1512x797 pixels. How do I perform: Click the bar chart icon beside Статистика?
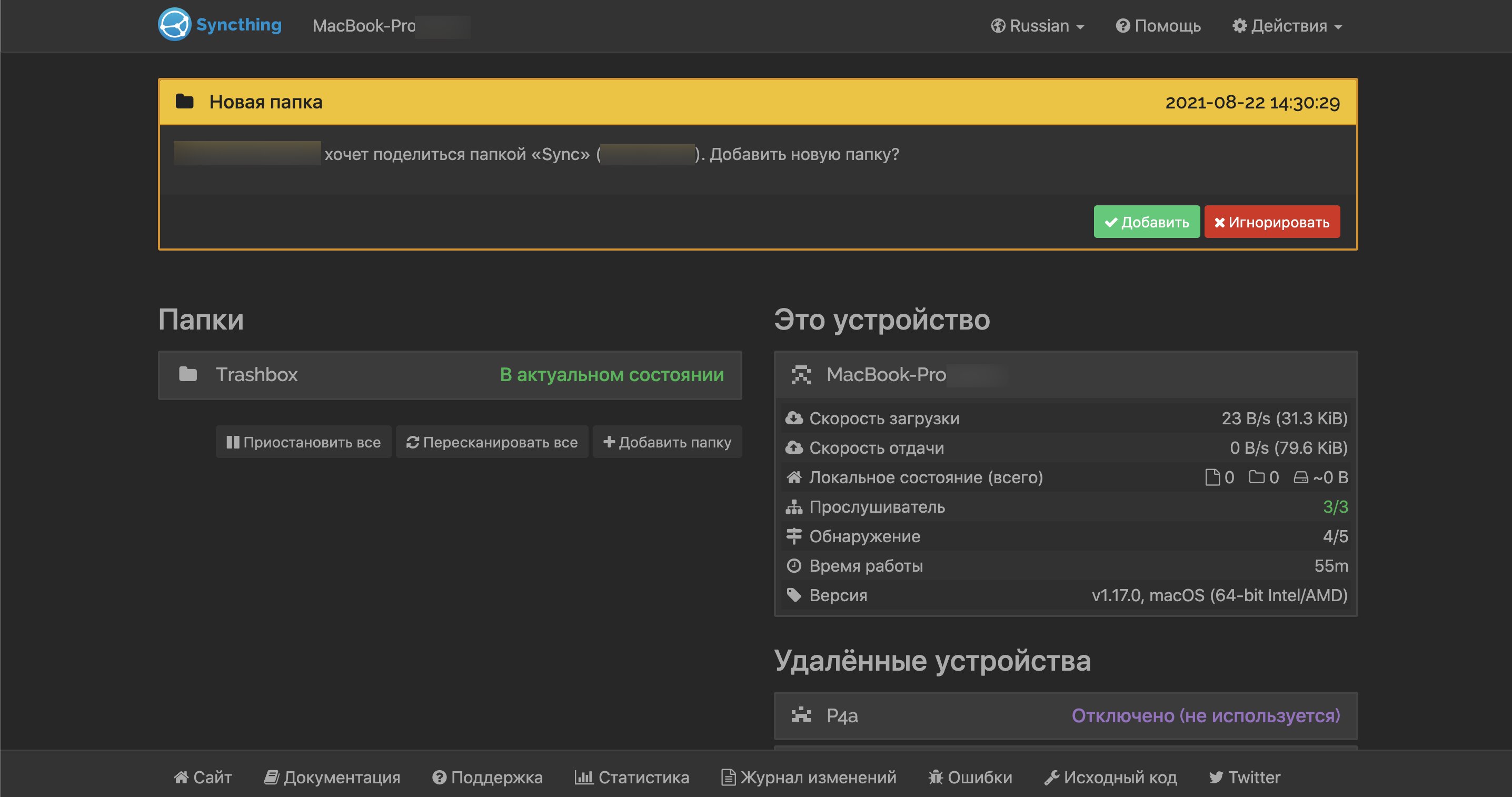583,777
